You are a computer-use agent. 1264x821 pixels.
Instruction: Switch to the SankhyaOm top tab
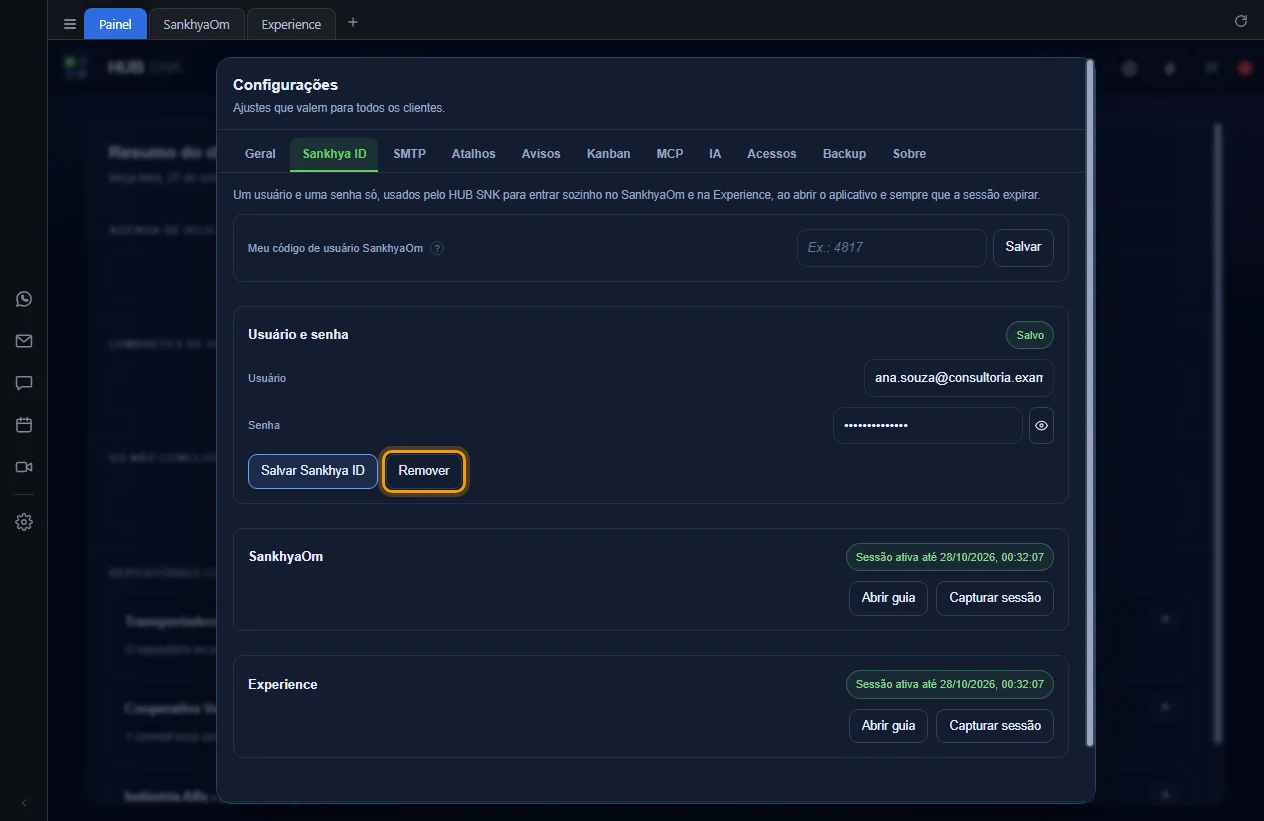(196, 24)
